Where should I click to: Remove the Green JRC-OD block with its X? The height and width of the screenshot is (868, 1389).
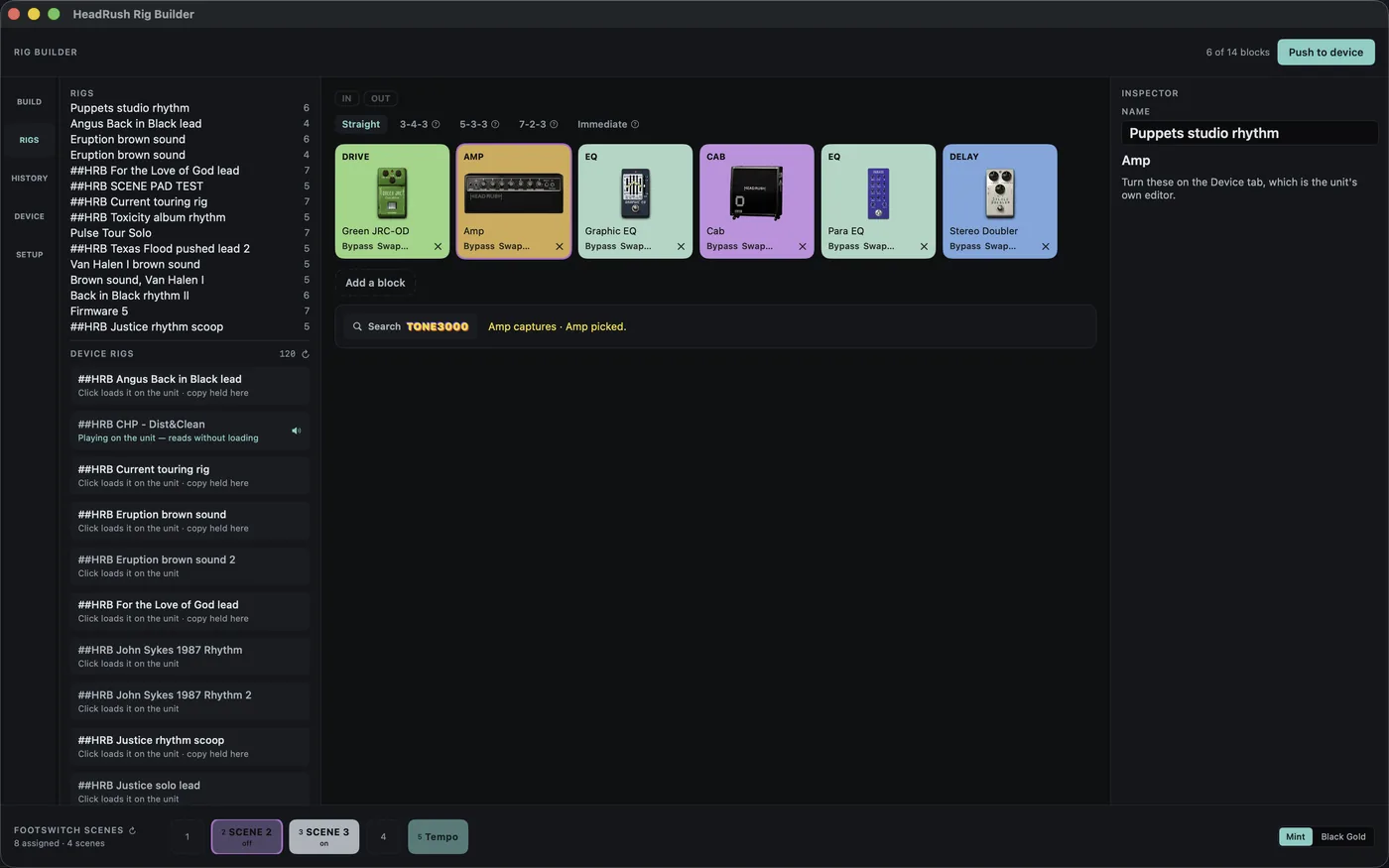point(438,247)
